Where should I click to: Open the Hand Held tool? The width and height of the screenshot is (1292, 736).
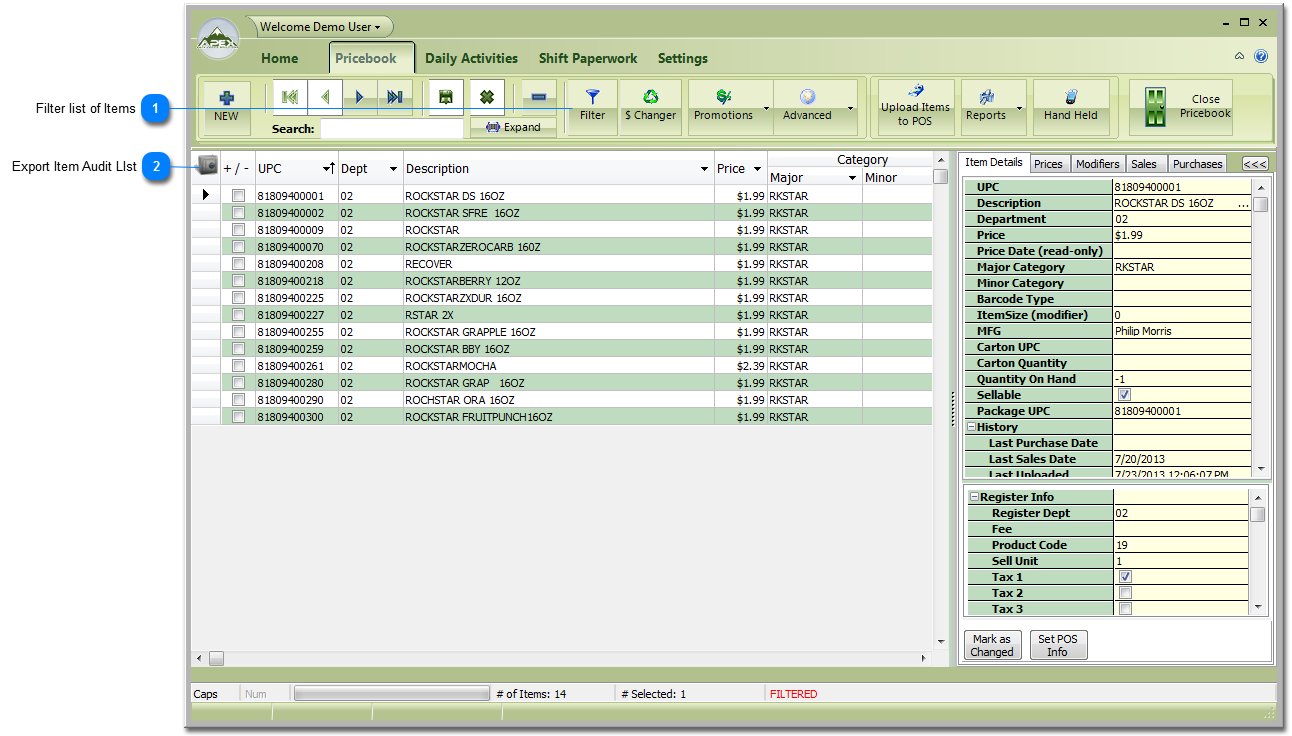pos(1070,107)
